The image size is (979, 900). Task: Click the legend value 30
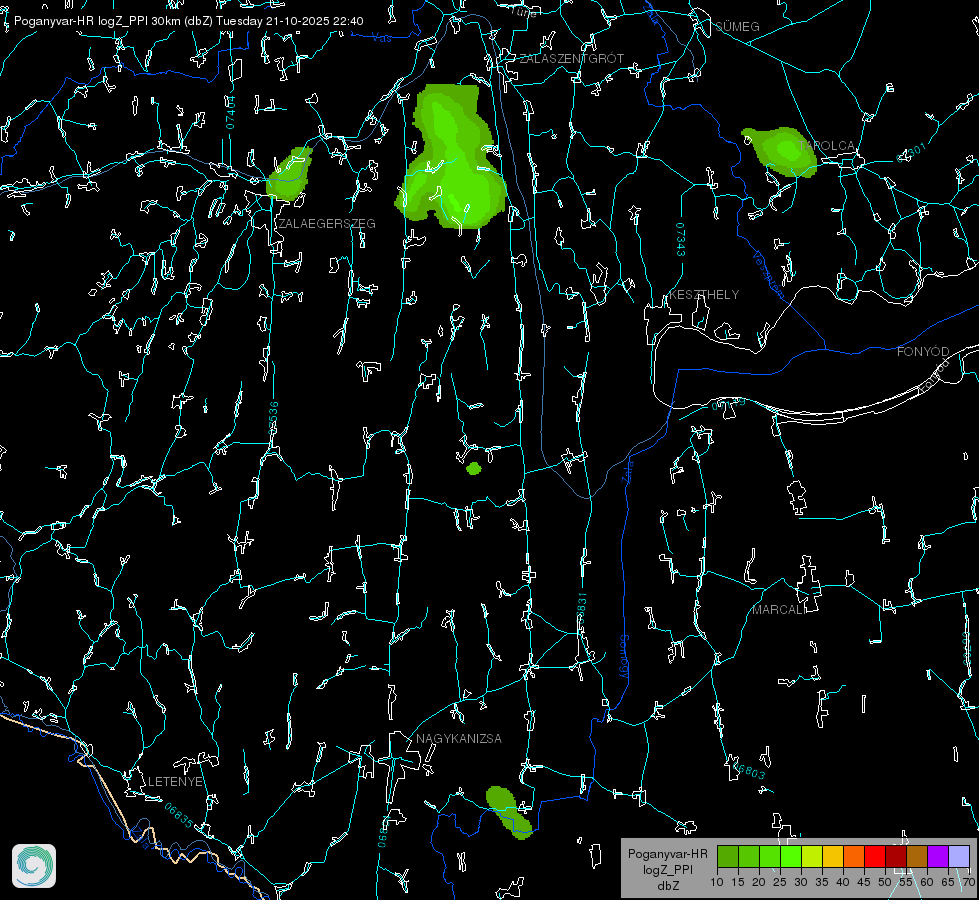point(801,882)
